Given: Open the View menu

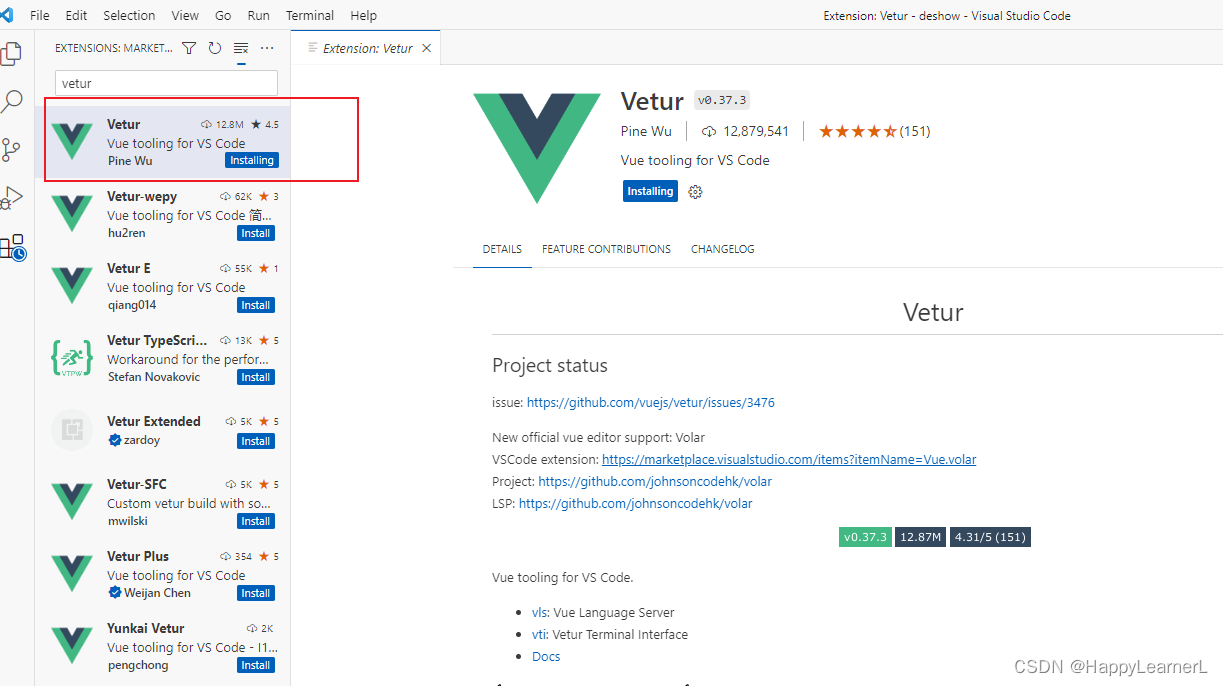Looking at the screenshot, I should pos(185,15).
